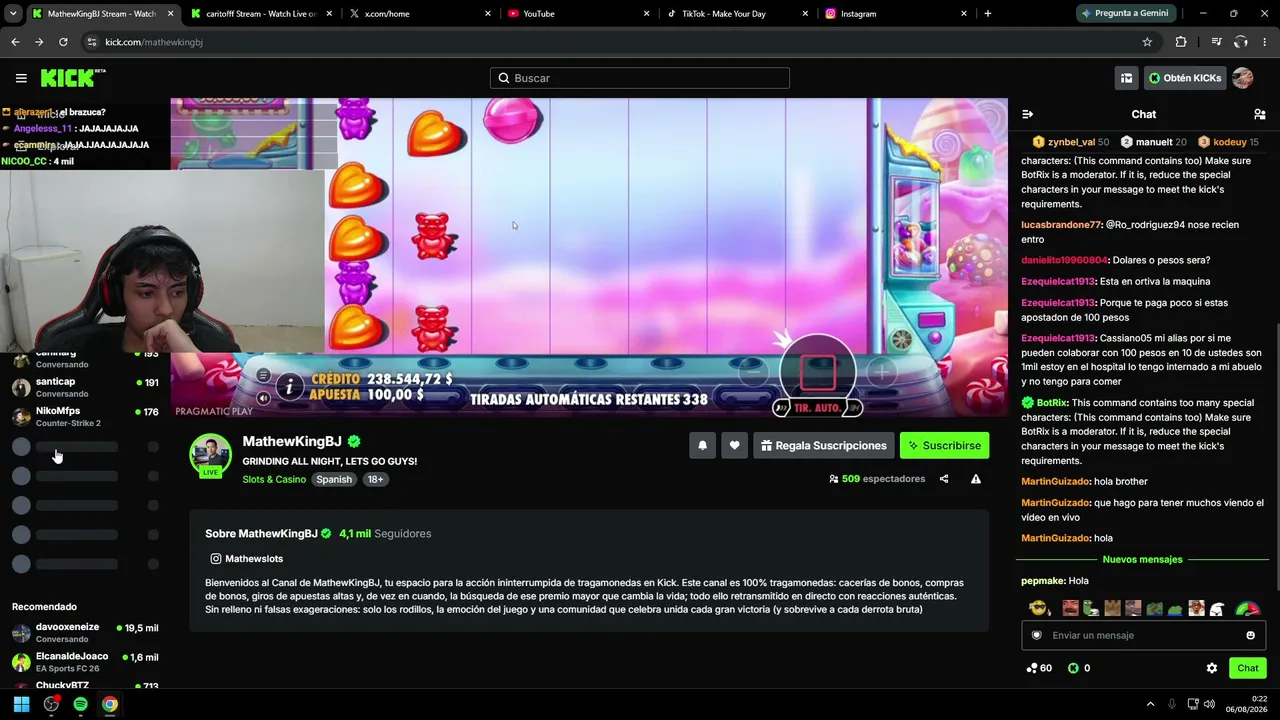1280x720 pixels.
Task: Open the KICKs balance showing 0
Action: click(1079, 668)
